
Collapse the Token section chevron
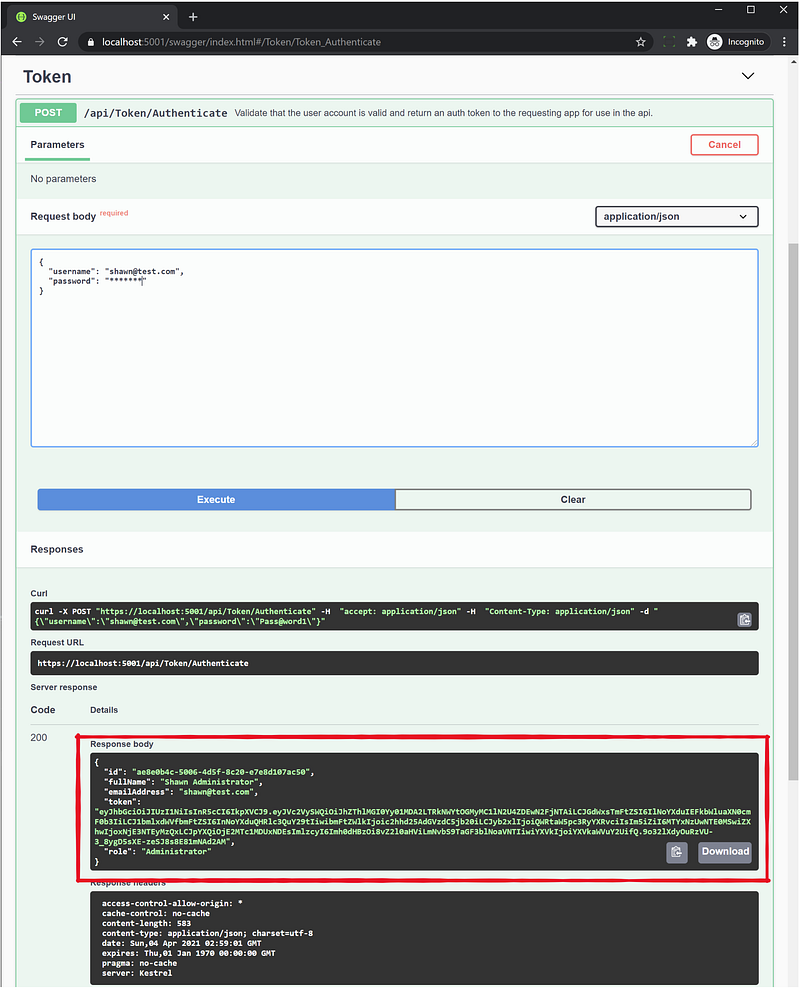(x=748, y=76)
